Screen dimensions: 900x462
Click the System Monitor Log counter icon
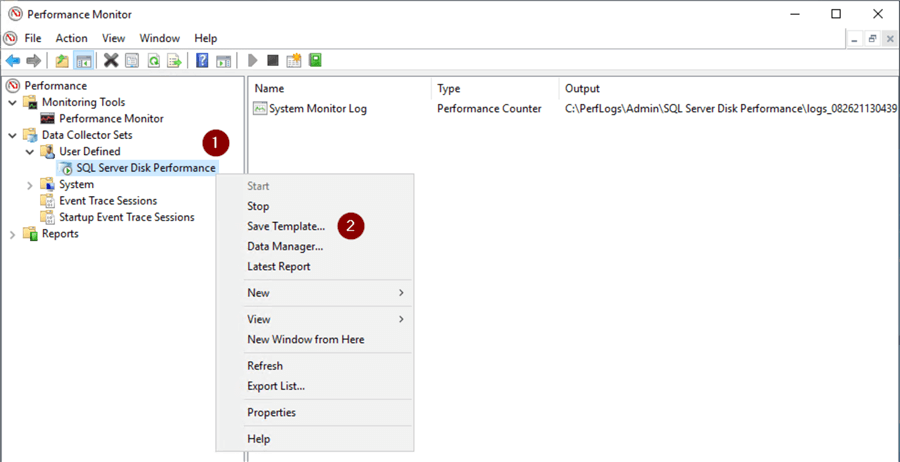[x=261, y=108]
